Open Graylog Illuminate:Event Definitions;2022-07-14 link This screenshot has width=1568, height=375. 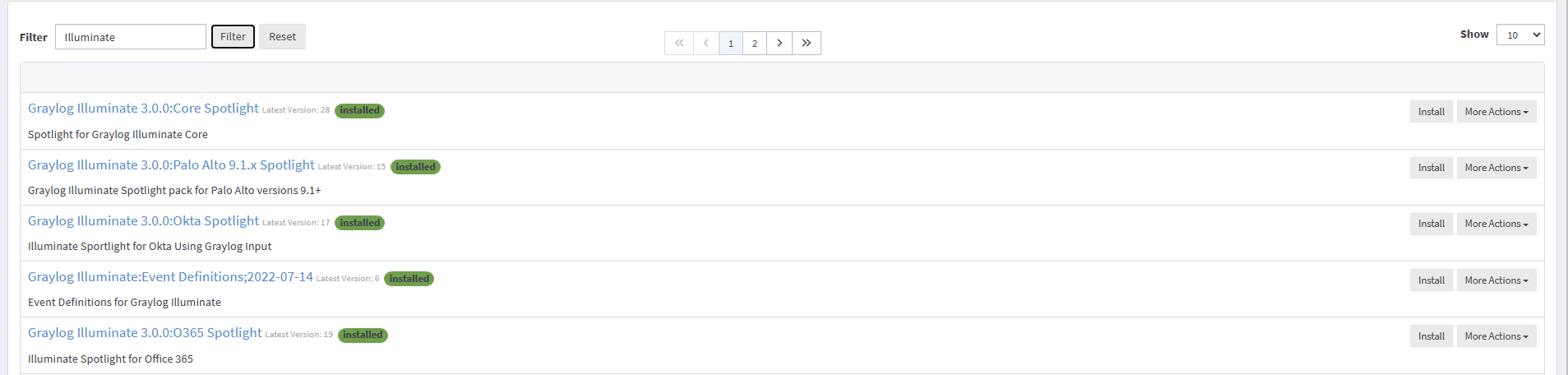click(x=170, y=277)
